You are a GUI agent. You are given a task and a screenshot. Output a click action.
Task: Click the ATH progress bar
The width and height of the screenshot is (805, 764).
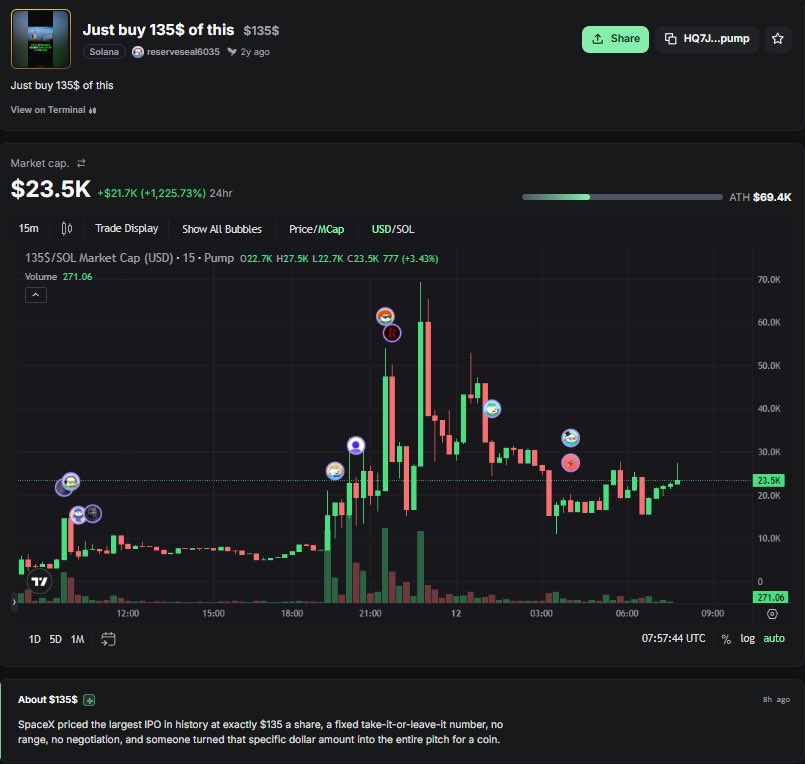pos(622,197)
